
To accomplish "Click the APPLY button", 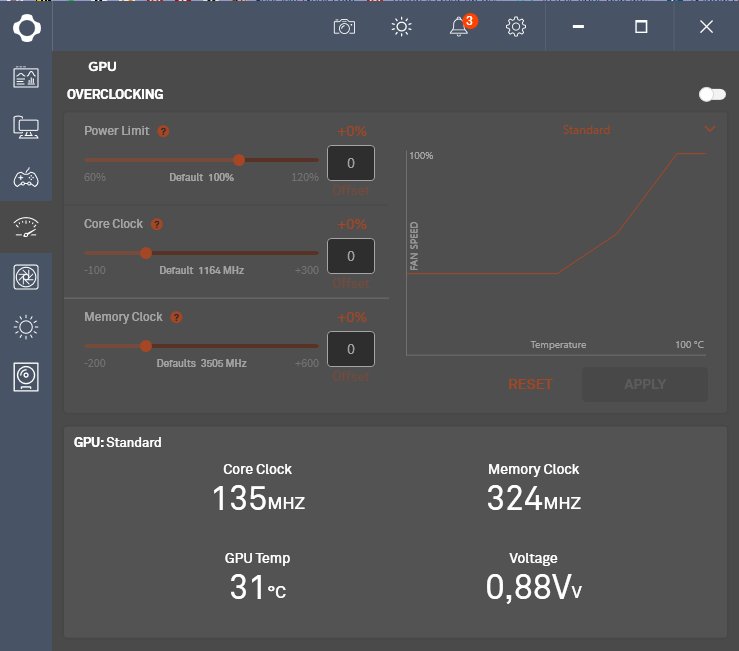I will pyautogui.click(x=645, y=385).
